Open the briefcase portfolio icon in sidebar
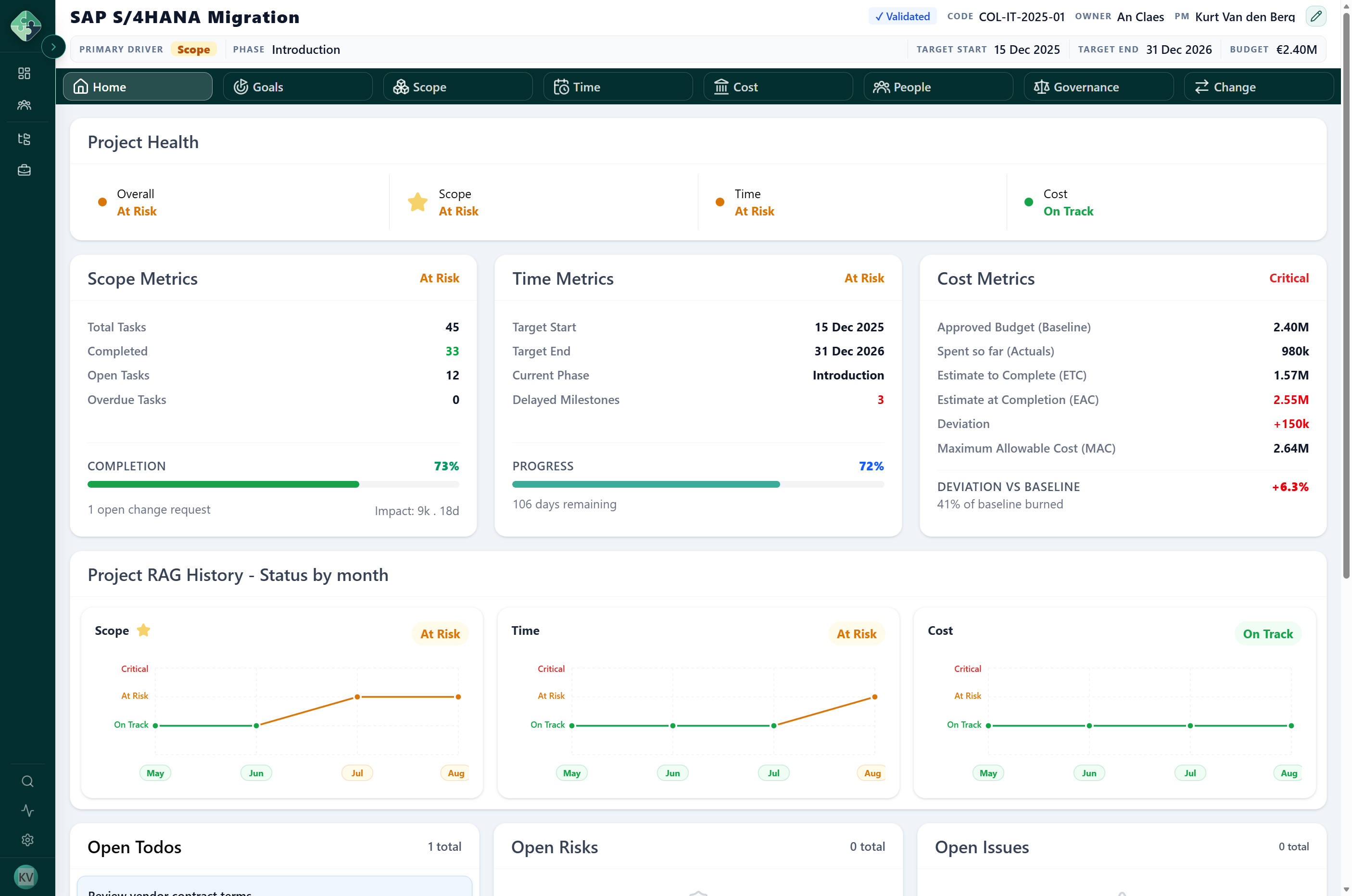Image resolution: width=1352 pixels, height=896 pixels. [x=24, y=170]
